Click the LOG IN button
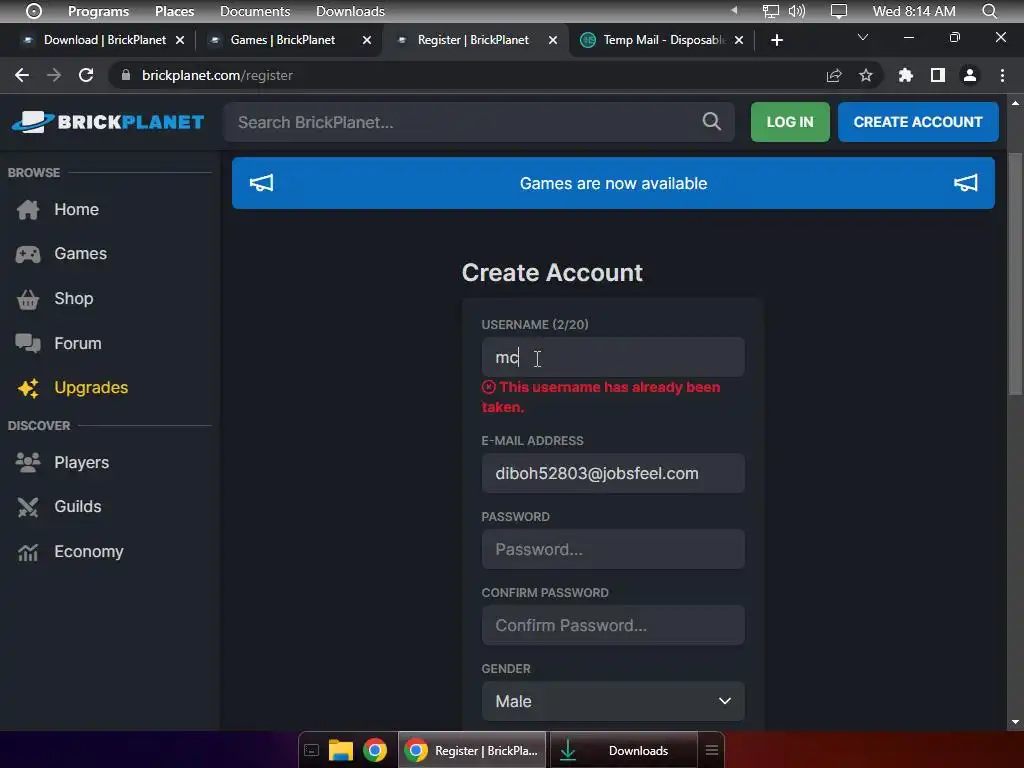The width and height of the screenshot is (1024, 768). (790, 122)
